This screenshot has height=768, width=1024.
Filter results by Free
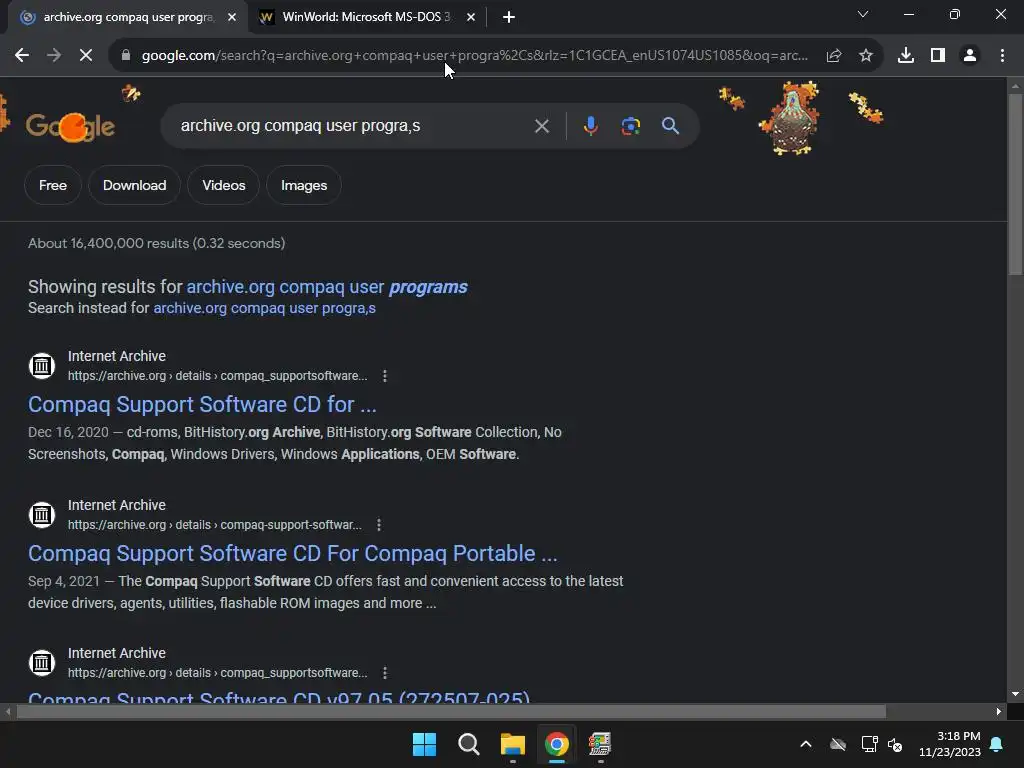tap(53, 185)
